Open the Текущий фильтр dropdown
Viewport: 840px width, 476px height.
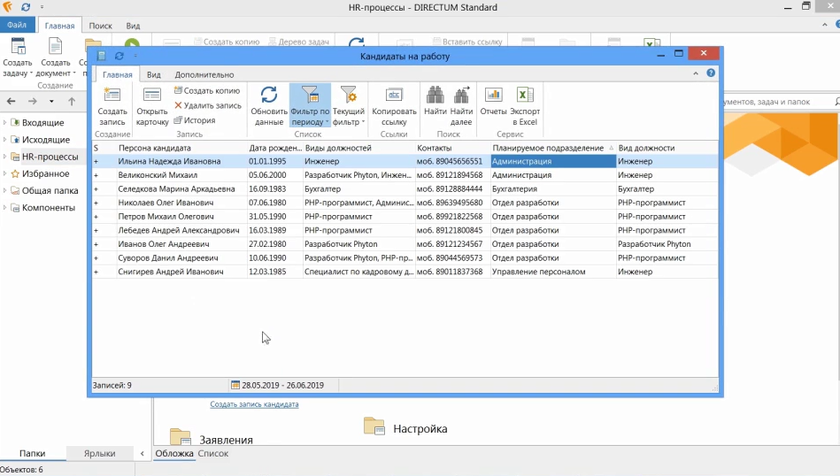click(349, 117)
